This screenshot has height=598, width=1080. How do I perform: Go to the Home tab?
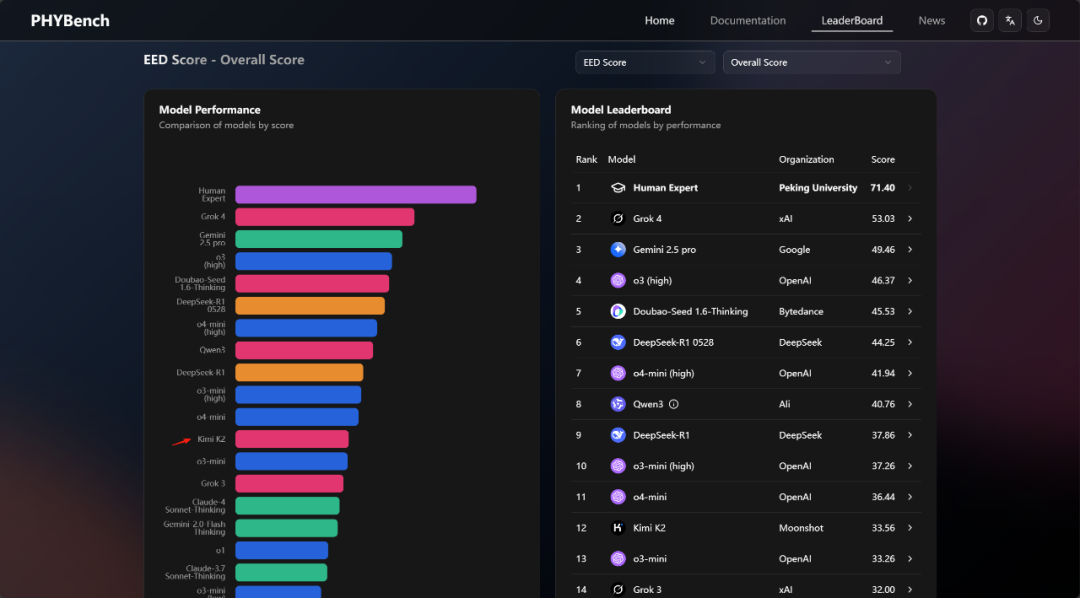[659, 21]
